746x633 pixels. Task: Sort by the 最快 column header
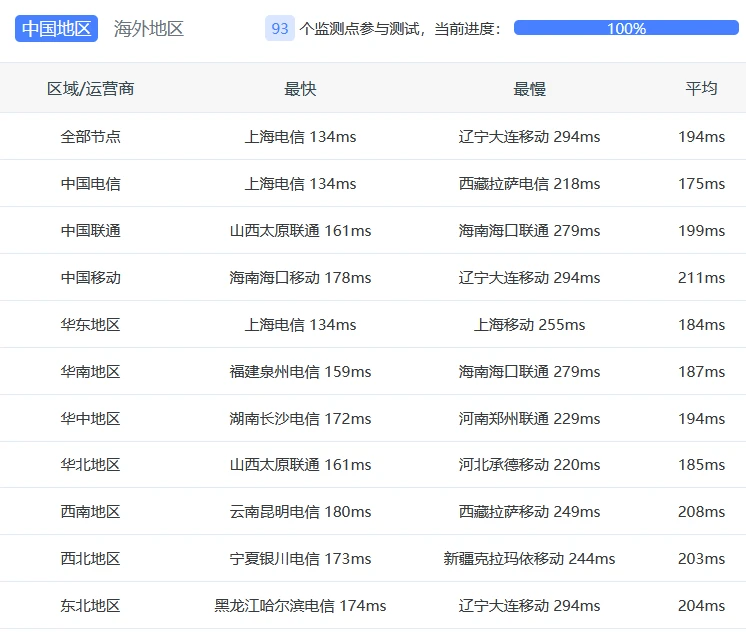300,89
